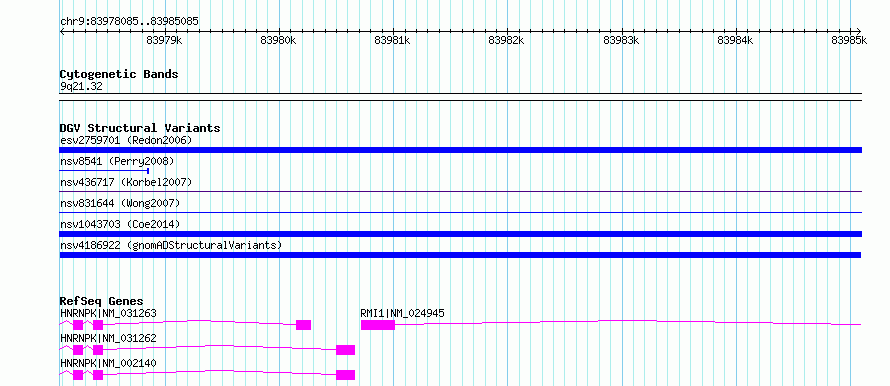Open the HNRNPK|NM_002140 transcript label
Viewport: 890px width, 386px height.
(108, 363)
